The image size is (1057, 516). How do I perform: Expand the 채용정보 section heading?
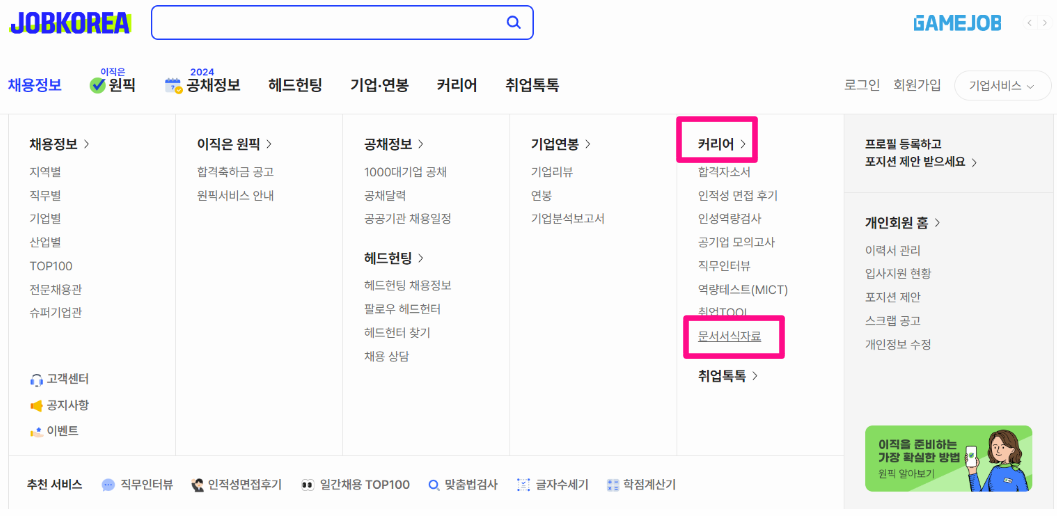(x=59, y=144)
